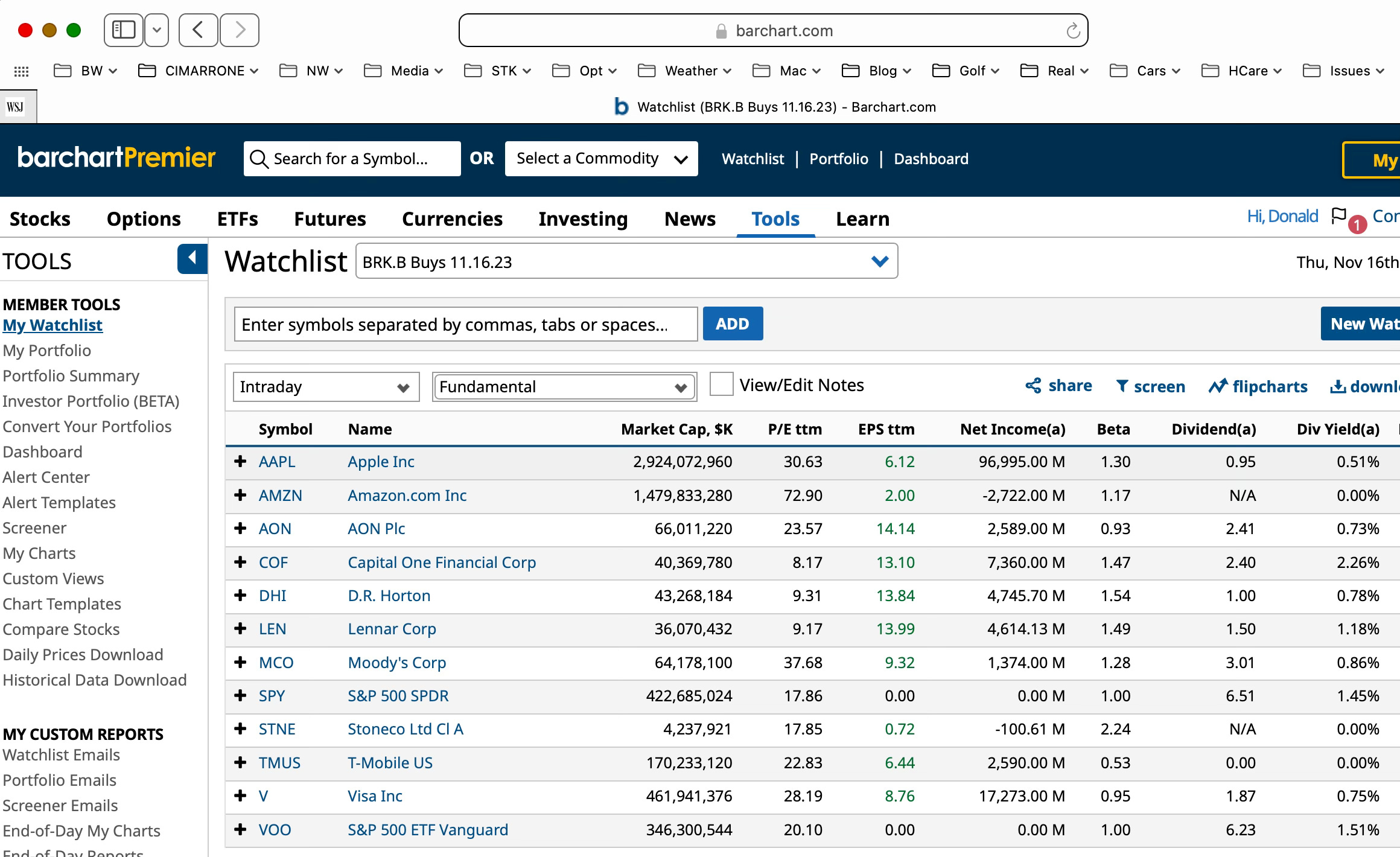Expand the DHI row plus icon

240,596
